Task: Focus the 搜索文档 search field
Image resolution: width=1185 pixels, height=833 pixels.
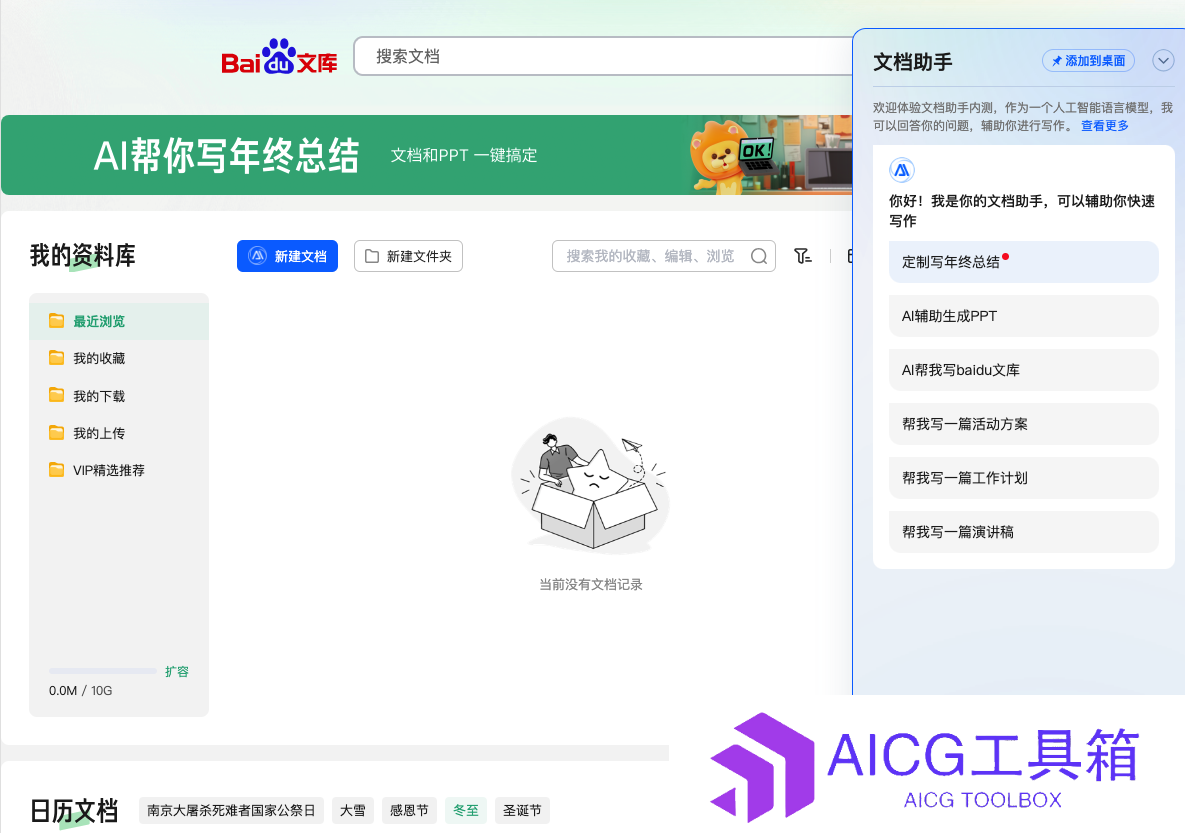Action: [603, 57]
